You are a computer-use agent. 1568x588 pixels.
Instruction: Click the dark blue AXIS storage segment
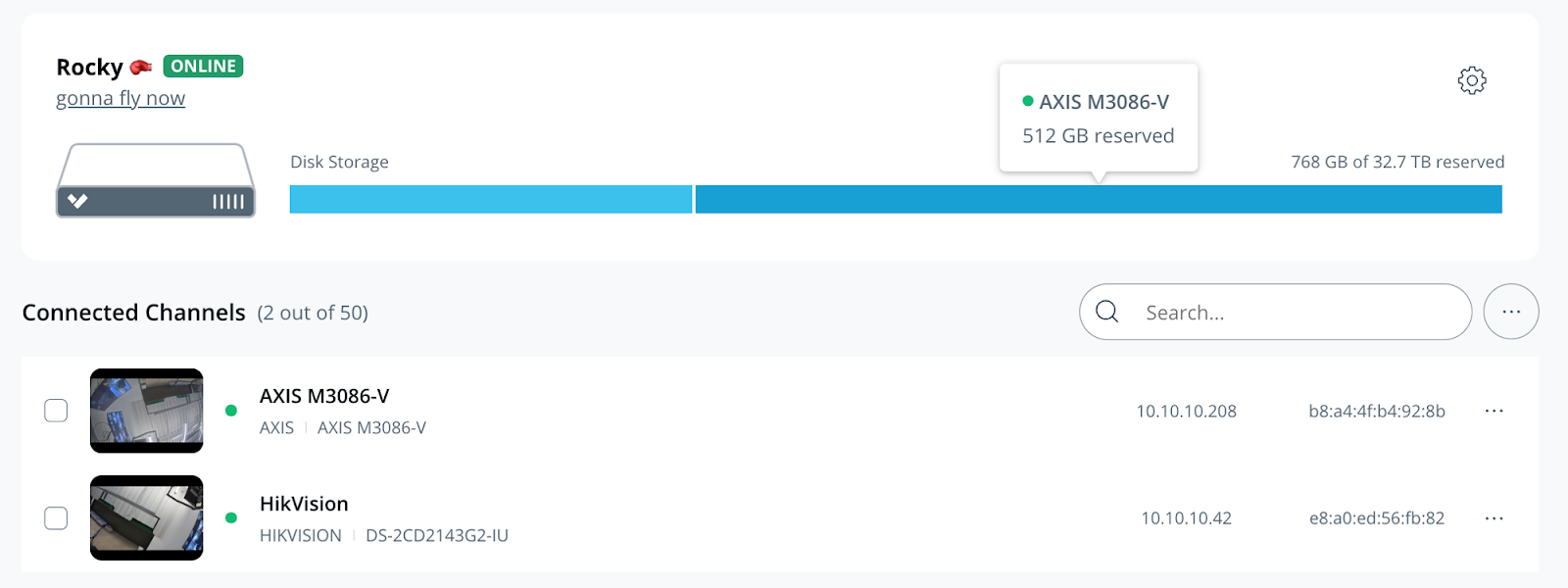pyautogui.click(x=1098, y=199)
